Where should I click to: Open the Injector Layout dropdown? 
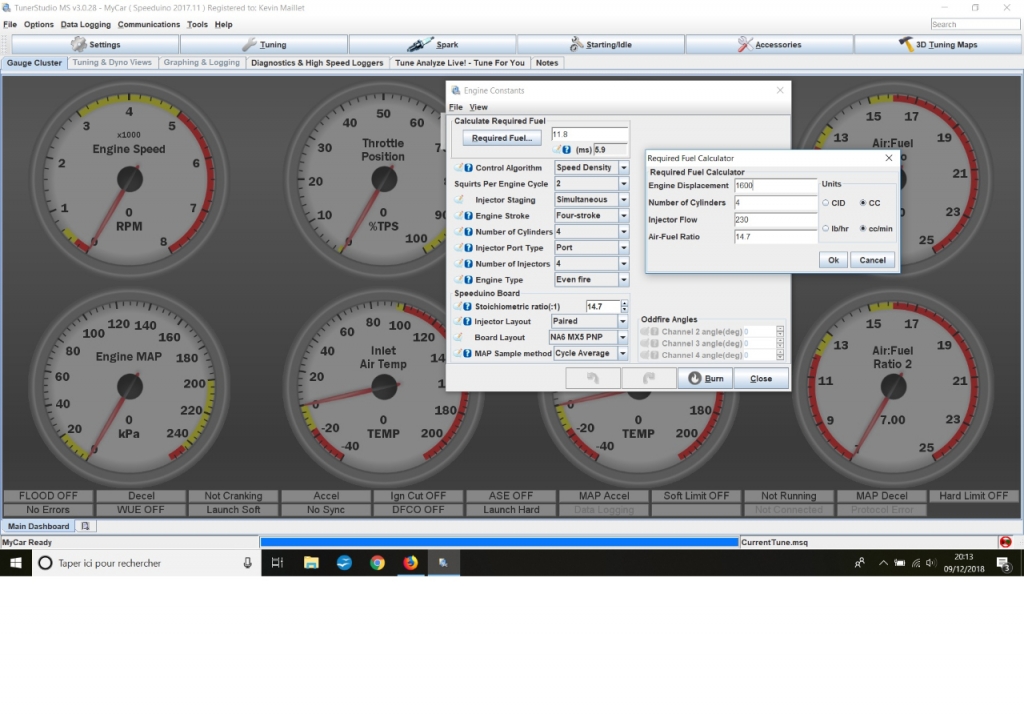click(623, 321)
